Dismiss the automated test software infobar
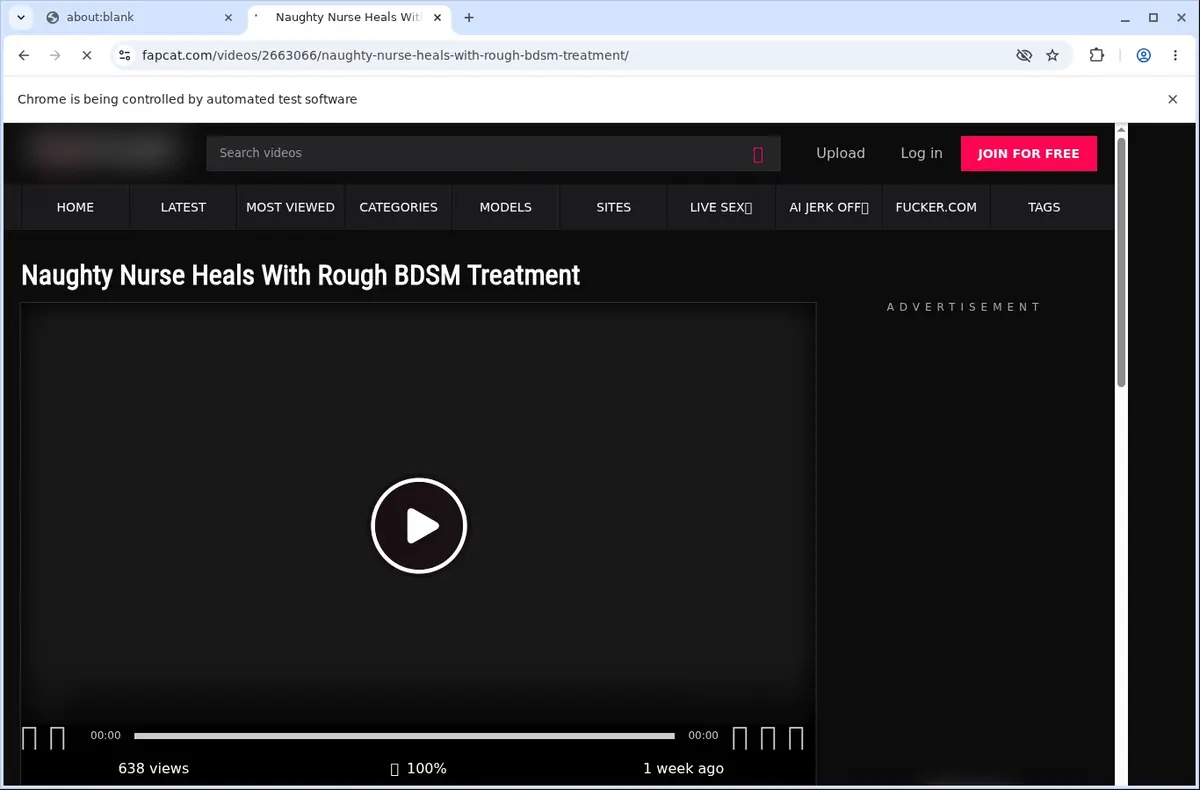The height and width of the screenshot is (790, 1200). pos(1173,99)
